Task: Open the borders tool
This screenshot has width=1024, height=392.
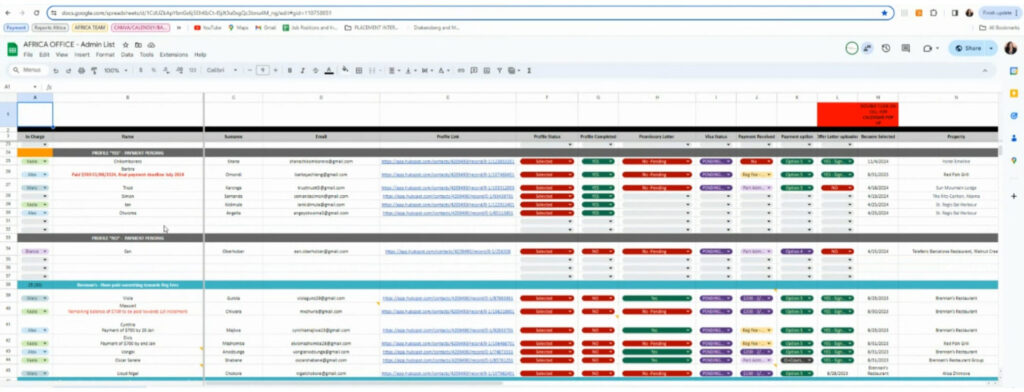Action: click(359, 70)
